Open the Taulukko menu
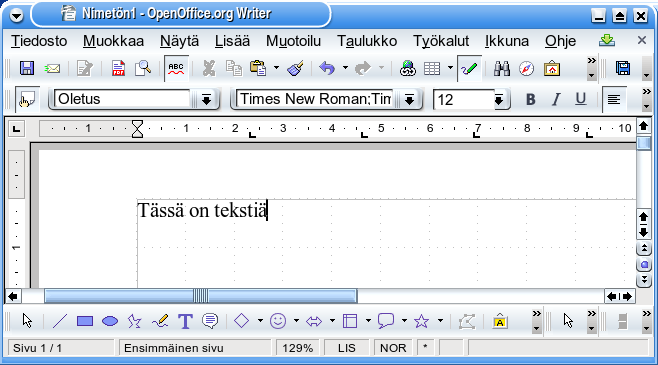Viewport: 658px width, 365px height. point(367,41)
